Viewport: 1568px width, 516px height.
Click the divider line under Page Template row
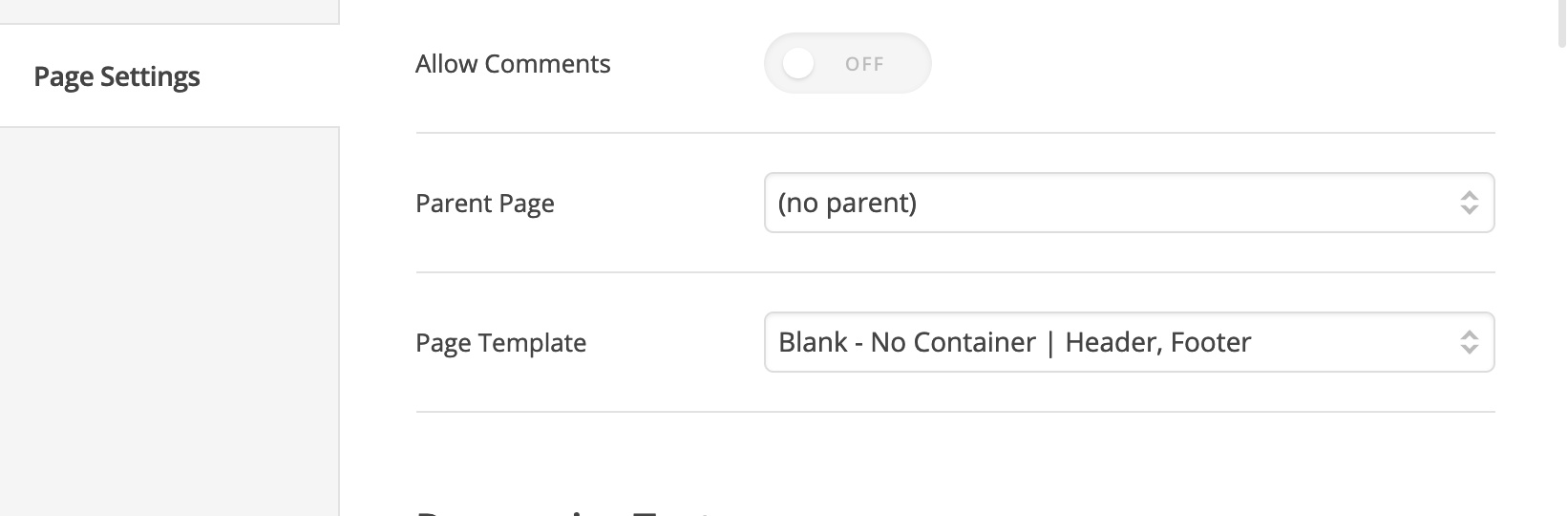coord(955,412)
